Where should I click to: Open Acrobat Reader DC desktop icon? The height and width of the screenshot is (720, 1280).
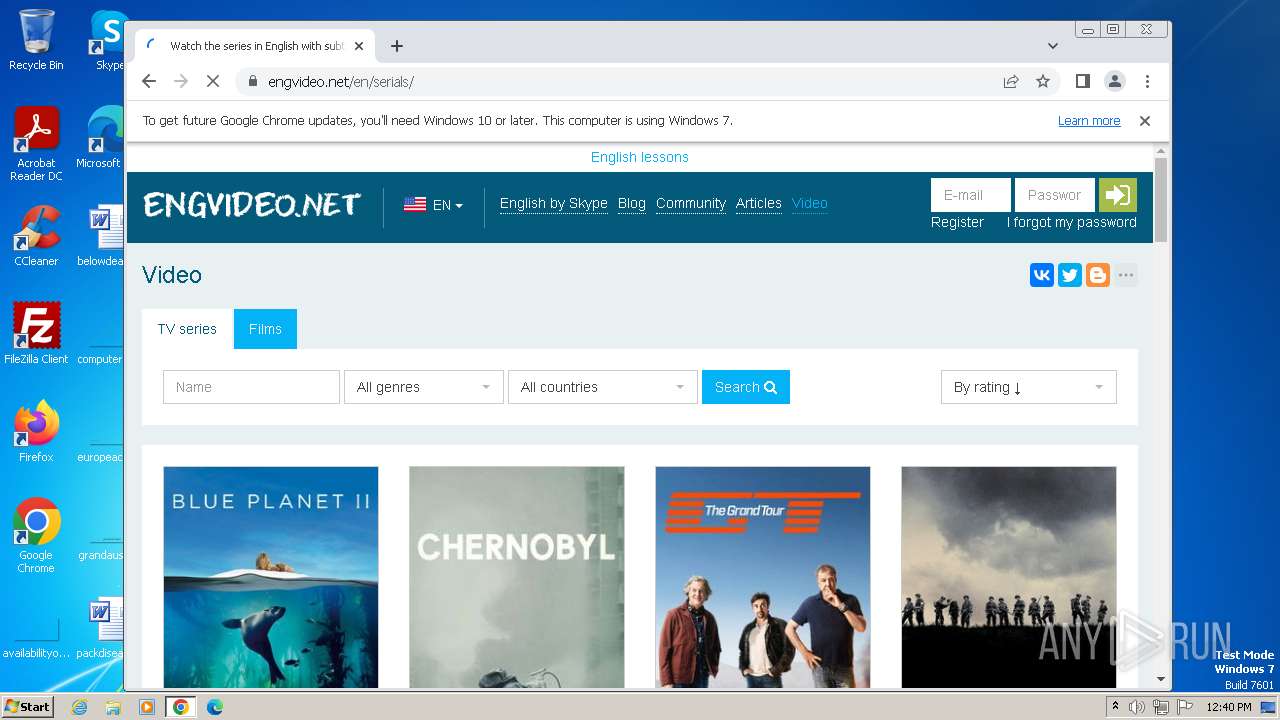[x=36, y=144]
